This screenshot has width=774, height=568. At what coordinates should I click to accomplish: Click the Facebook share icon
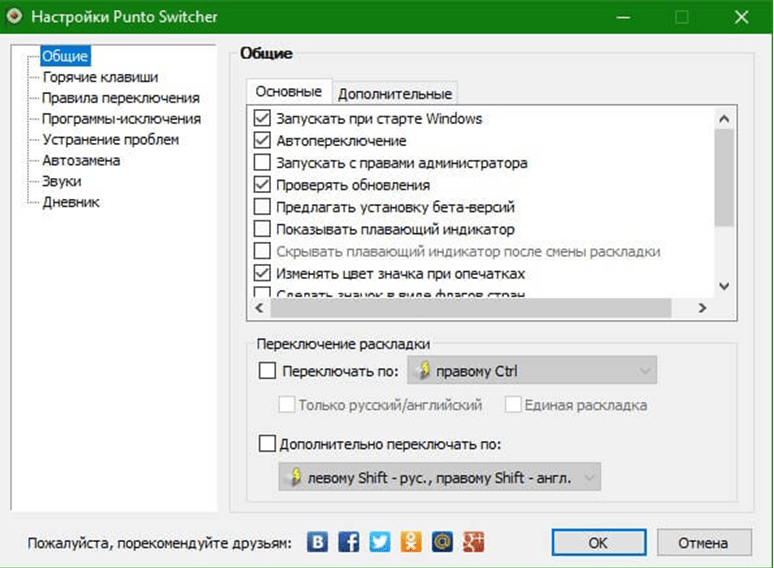click(x=349, y=542)
